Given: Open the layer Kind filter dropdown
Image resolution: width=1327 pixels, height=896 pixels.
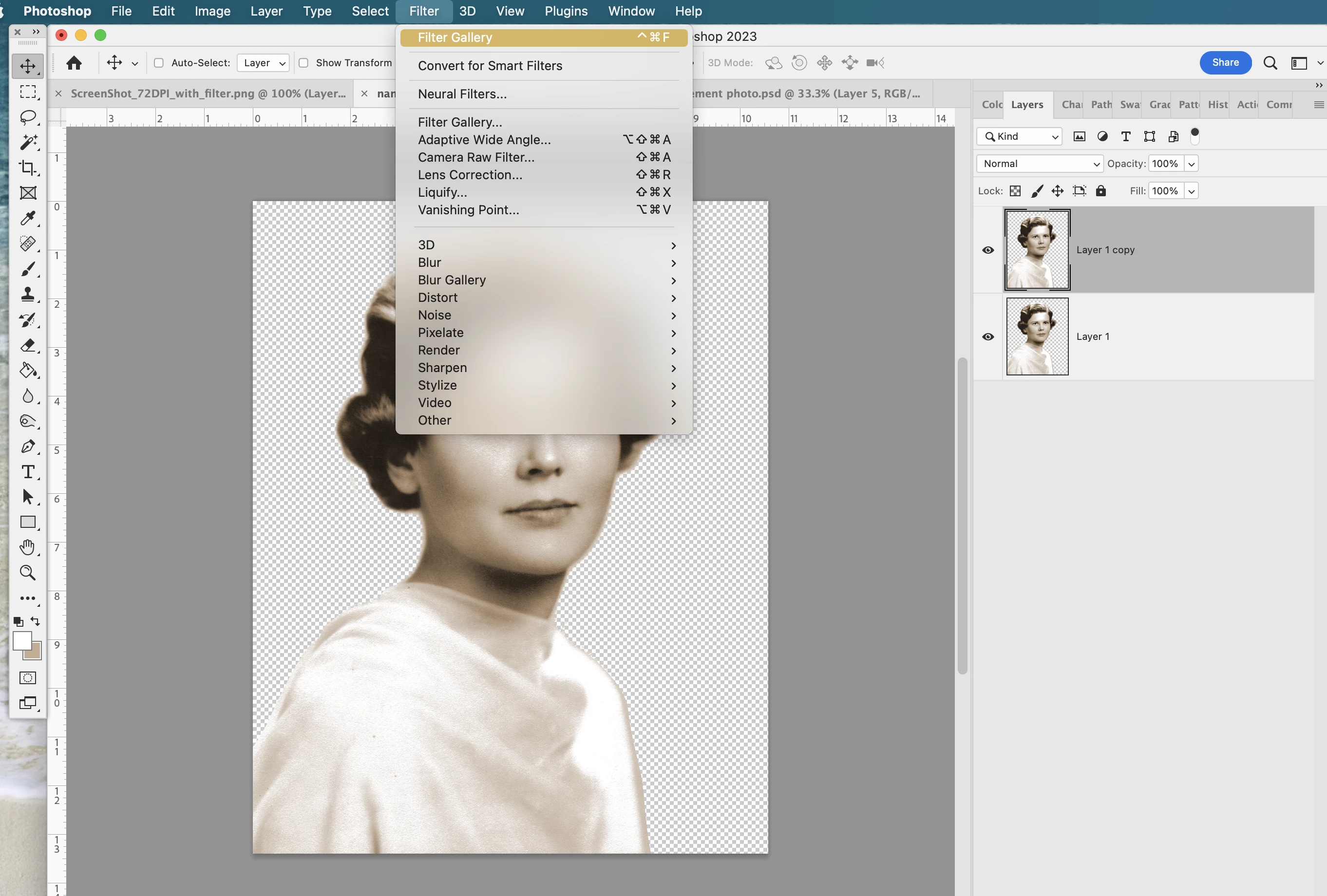Looking at the screenshot, I should point(1019,136).
